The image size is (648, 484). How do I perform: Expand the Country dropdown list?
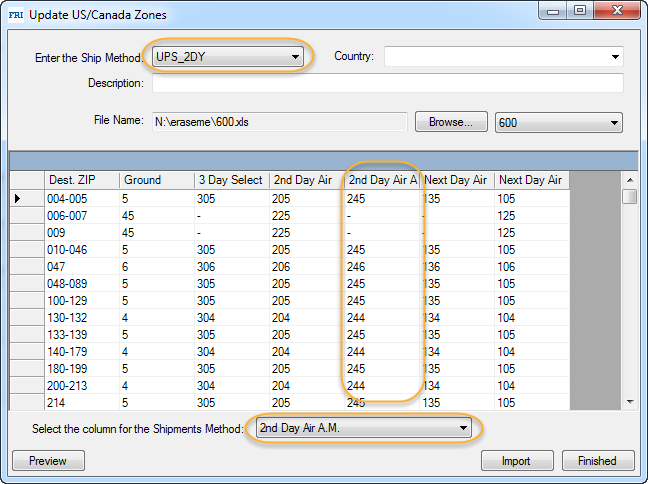pos(503,57)
